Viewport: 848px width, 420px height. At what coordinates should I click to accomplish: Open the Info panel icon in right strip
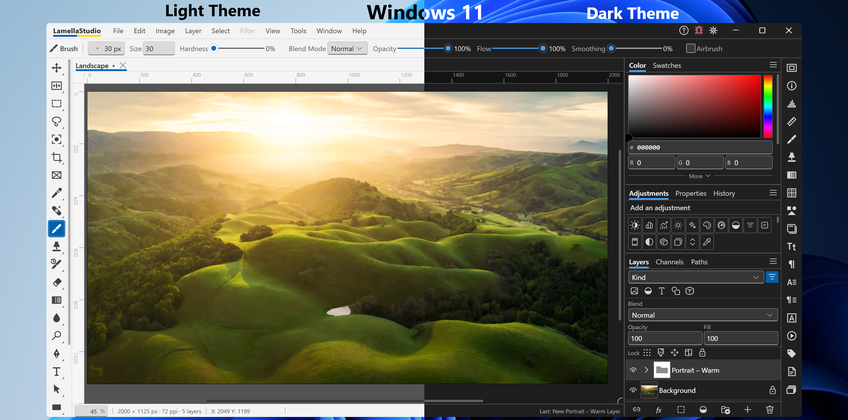click(792, 86)
